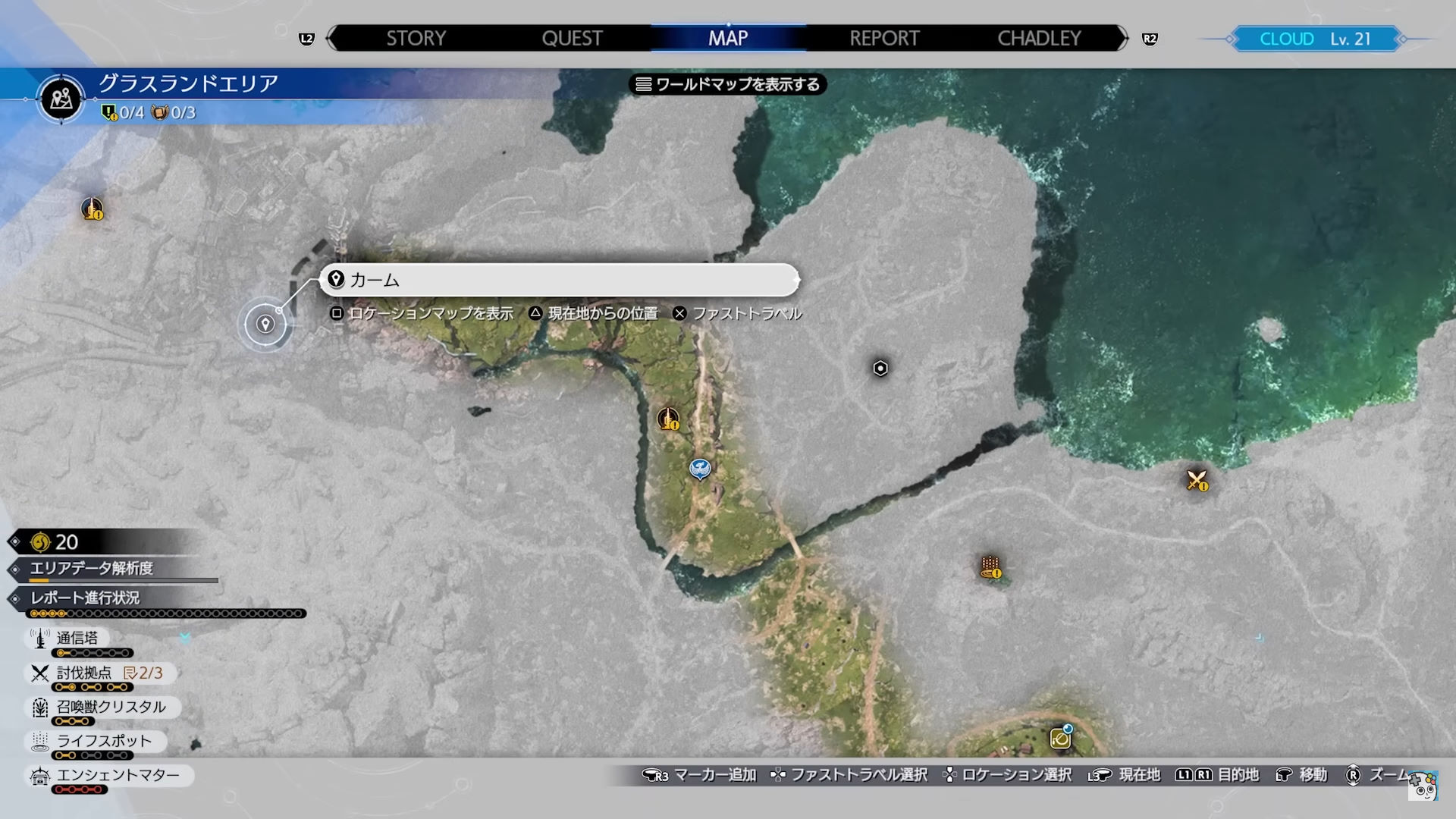This screenshot has height=819, width=1456.
Task: Click the hexagon marker on the unexplored map
Action: 880,369
